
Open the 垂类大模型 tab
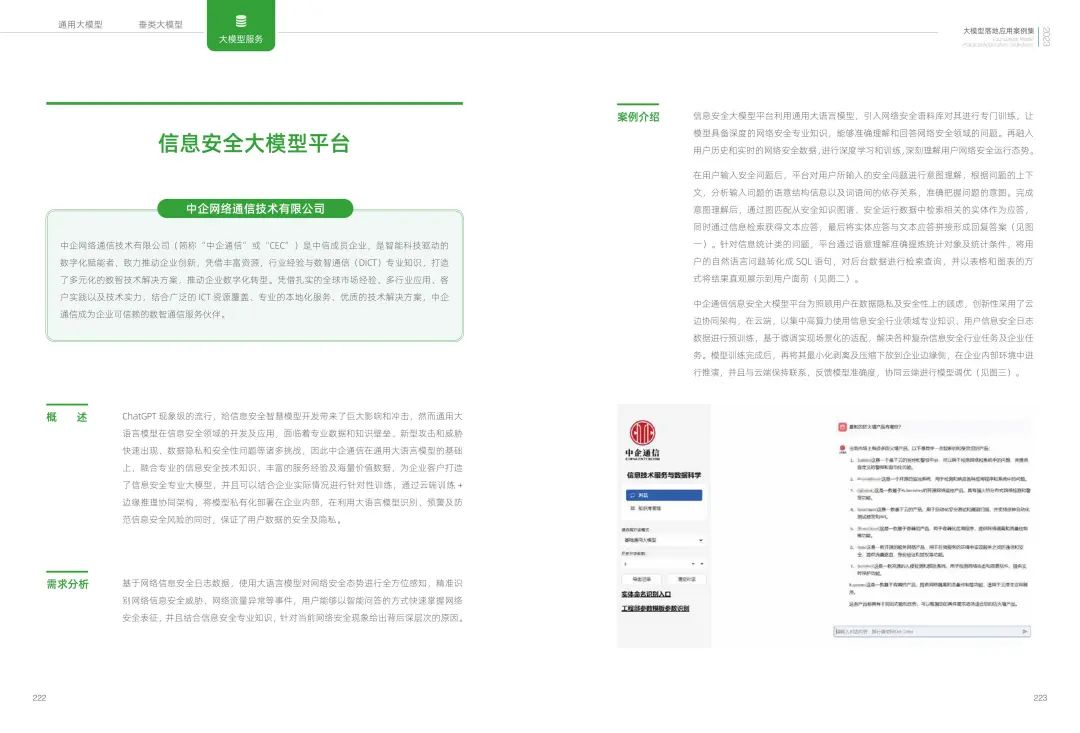coord(160,25)
